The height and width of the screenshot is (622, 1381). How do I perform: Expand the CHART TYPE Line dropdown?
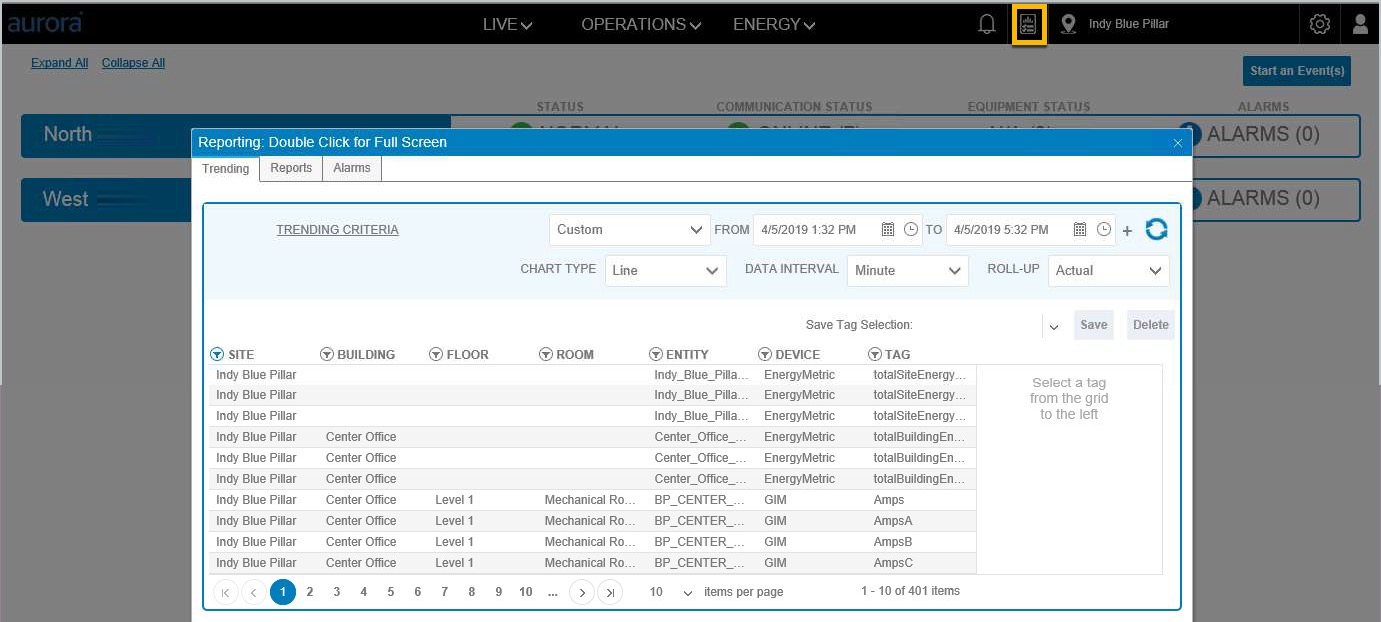[x=666, y=270]
